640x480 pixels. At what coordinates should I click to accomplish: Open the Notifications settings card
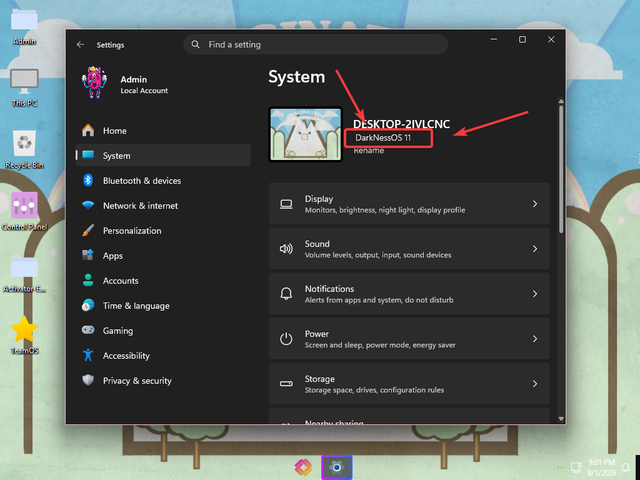pos(409,293)
